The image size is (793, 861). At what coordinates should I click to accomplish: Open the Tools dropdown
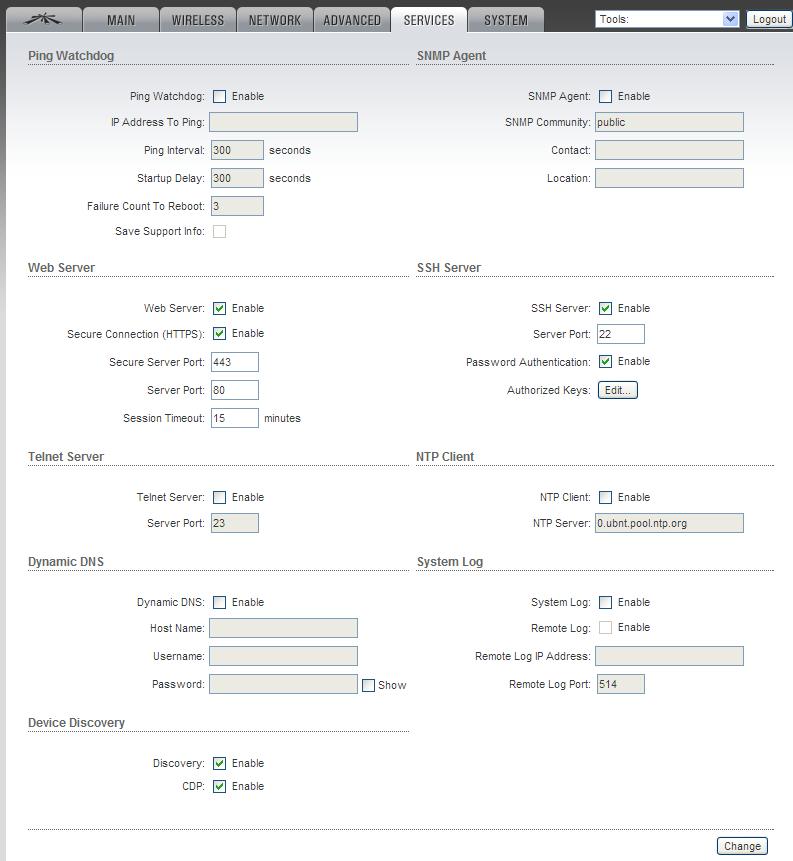point(667,19)
